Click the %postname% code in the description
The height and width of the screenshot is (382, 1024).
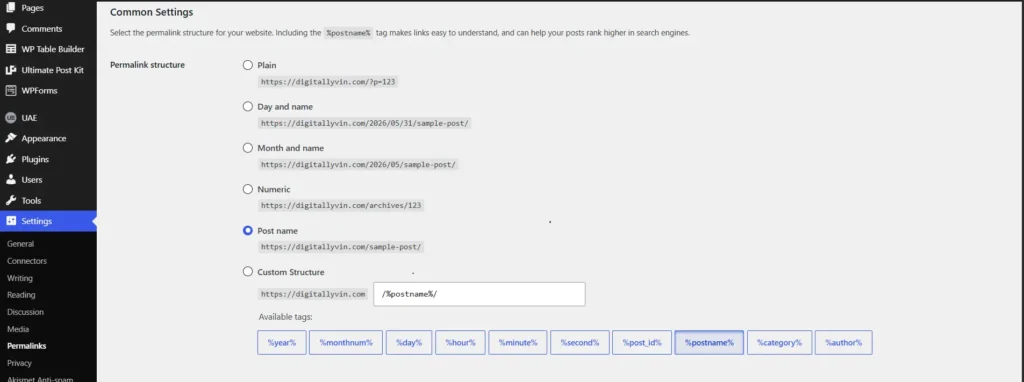(349, 33)
